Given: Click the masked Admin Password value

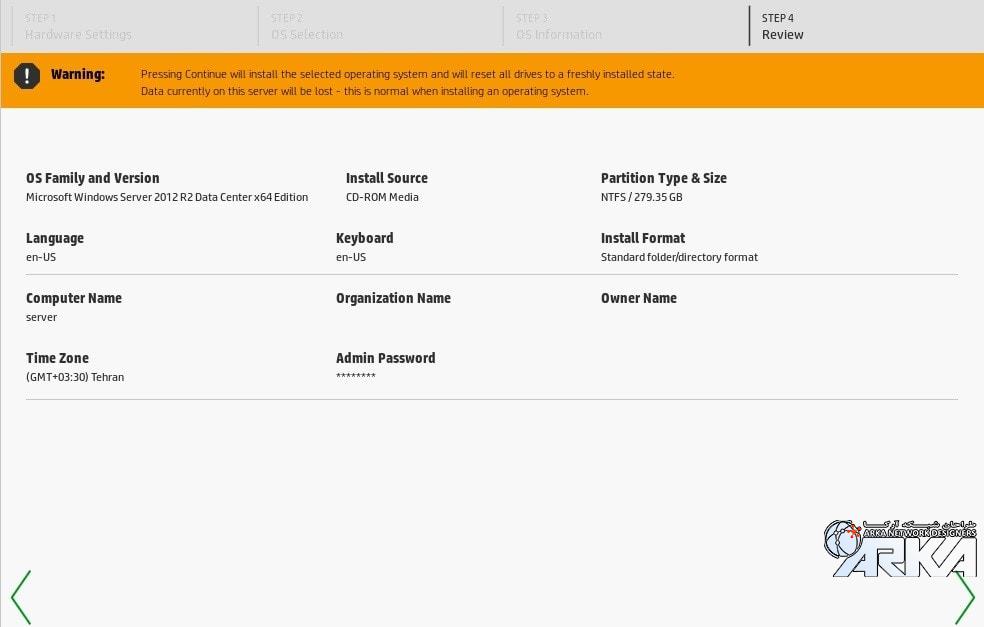Looking at the screenshot, I should (x=355, y=377).
